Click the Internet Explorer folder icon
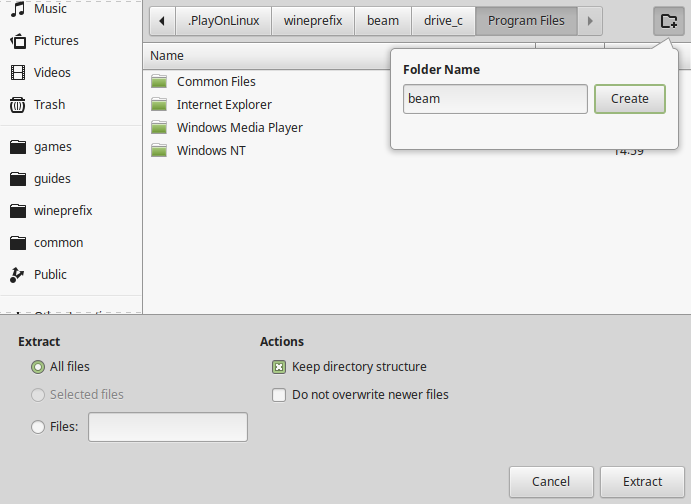This screenshot has width=691, height=504. (x=159, y=104)
